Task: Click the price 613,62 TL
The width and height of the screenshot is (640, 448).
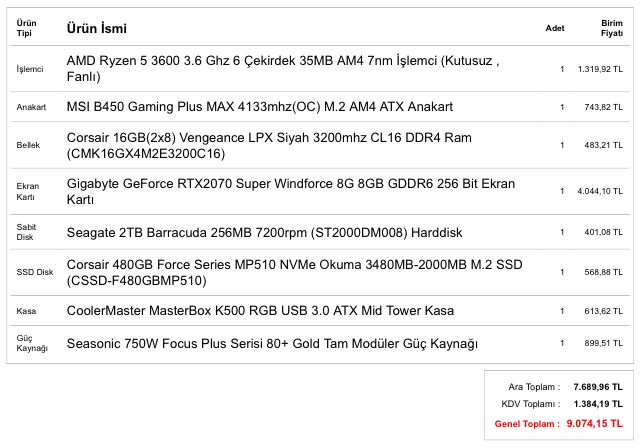Action: tap(603, 311)
